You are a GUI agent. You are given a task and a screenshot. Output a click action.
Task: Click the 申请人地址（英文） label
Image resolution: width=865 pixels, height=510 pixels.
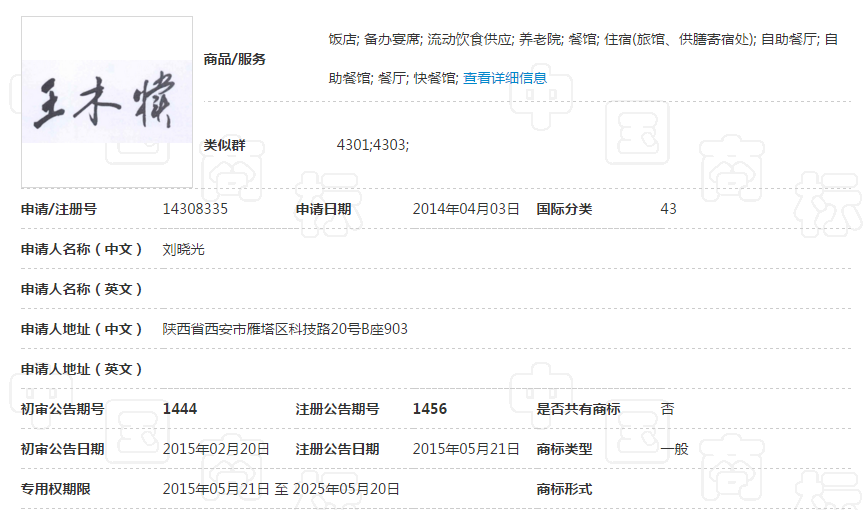(x=82, y=369)
